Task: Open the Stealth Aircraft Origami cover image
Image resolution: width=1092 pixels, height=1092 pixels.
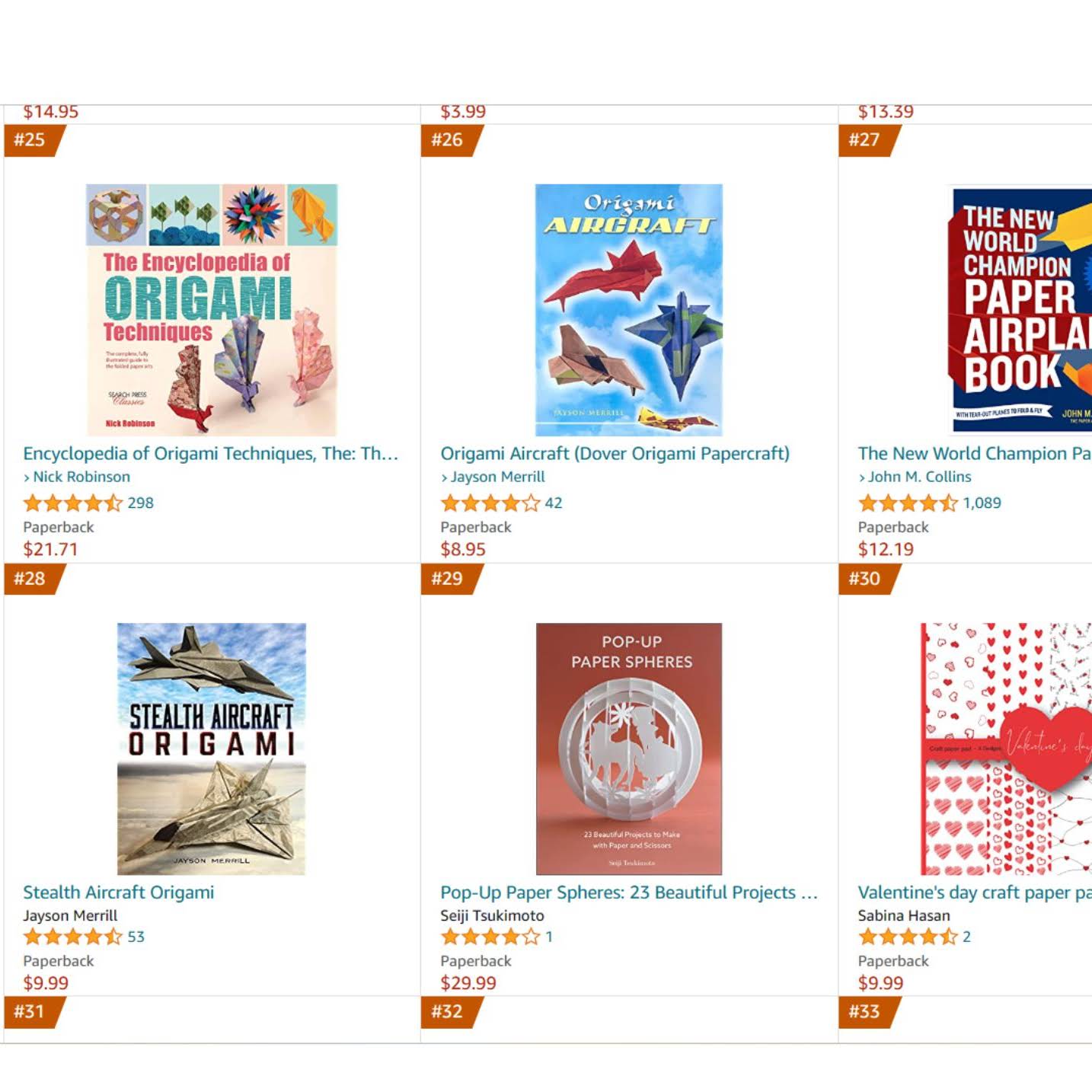Action: pyautogui.click(x=211, y=749)
